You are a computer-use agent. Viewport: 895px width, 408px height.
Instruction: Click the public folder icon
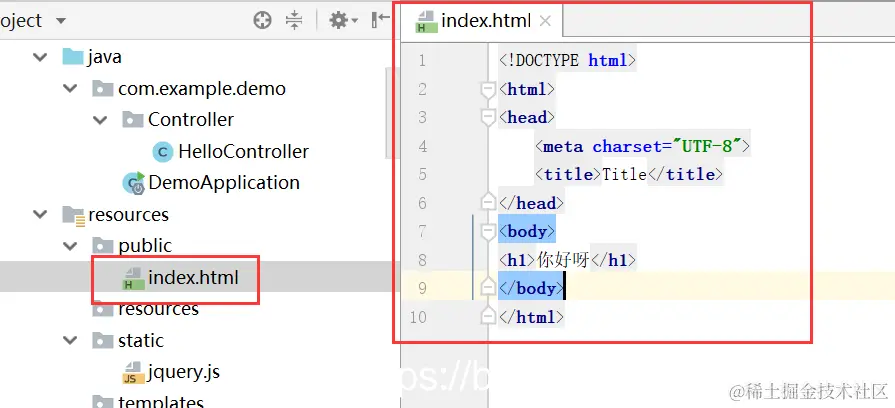[103, 246]
